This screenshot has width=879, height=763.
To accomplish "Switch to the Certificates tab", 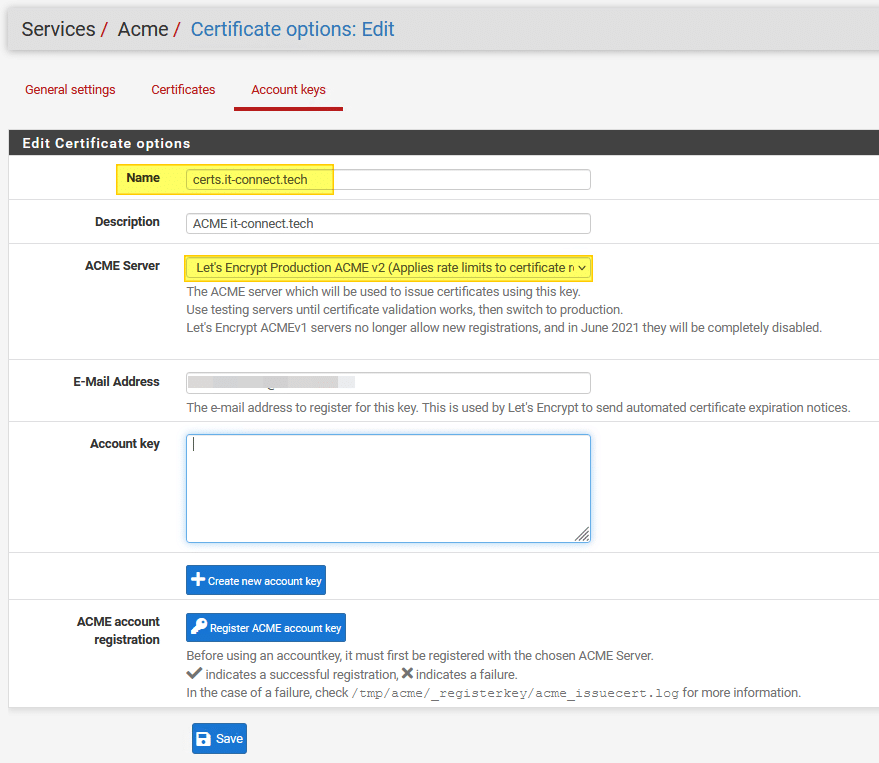I will click(x=183, y=89).
